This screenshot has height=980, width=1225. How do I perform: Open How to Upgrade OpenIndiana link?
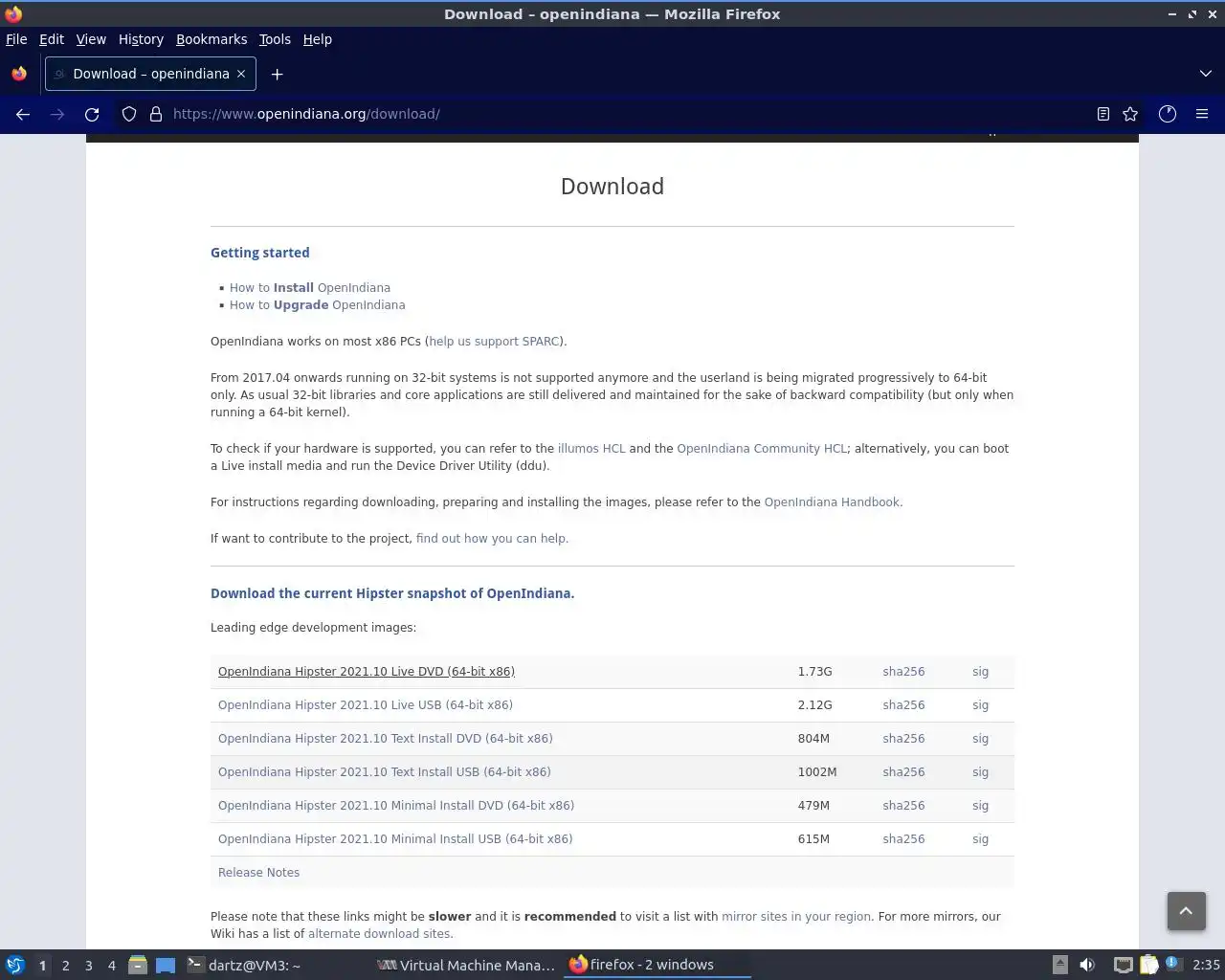click(x=317, y=304)
